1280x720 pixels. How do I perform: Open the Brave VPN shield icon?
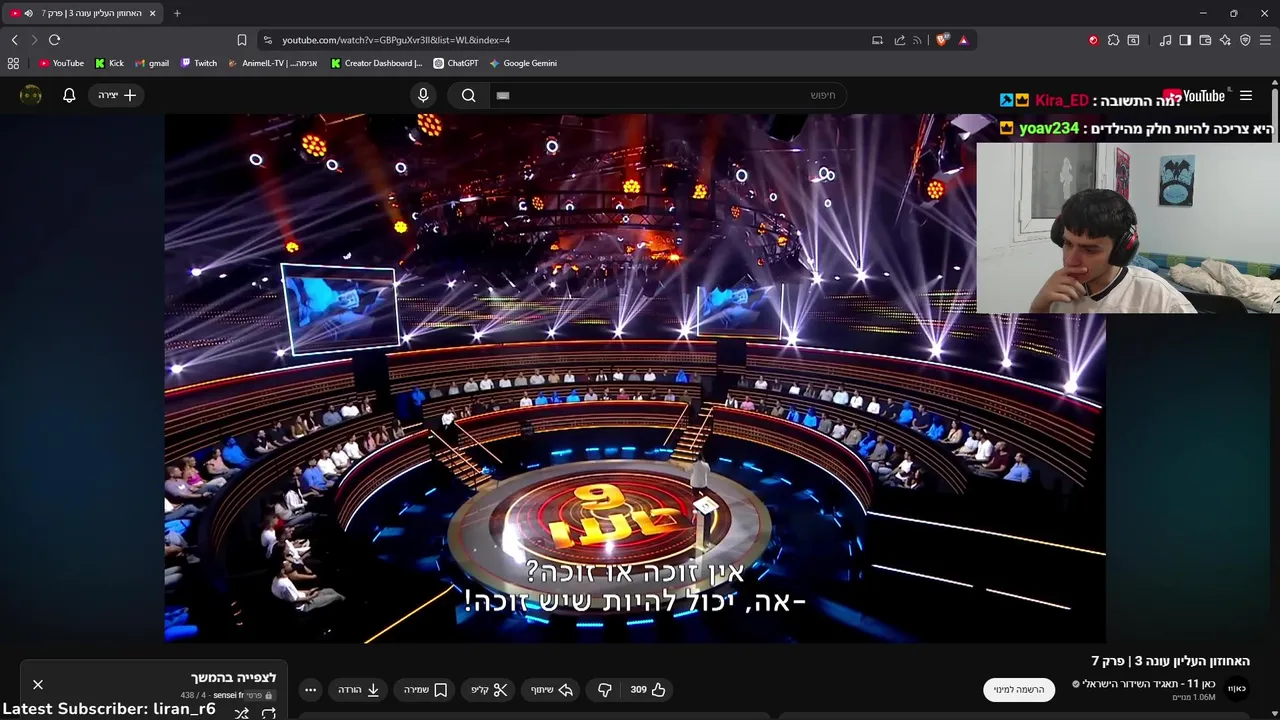point(1245,40)
